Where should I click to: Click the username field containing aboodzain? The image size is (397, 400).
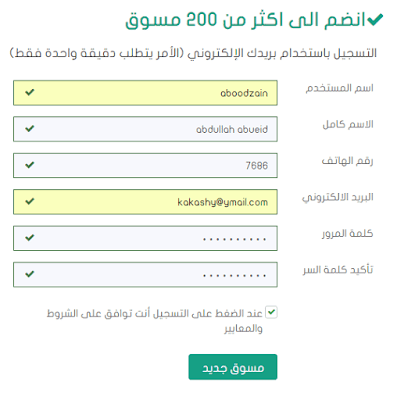[145, 93]
